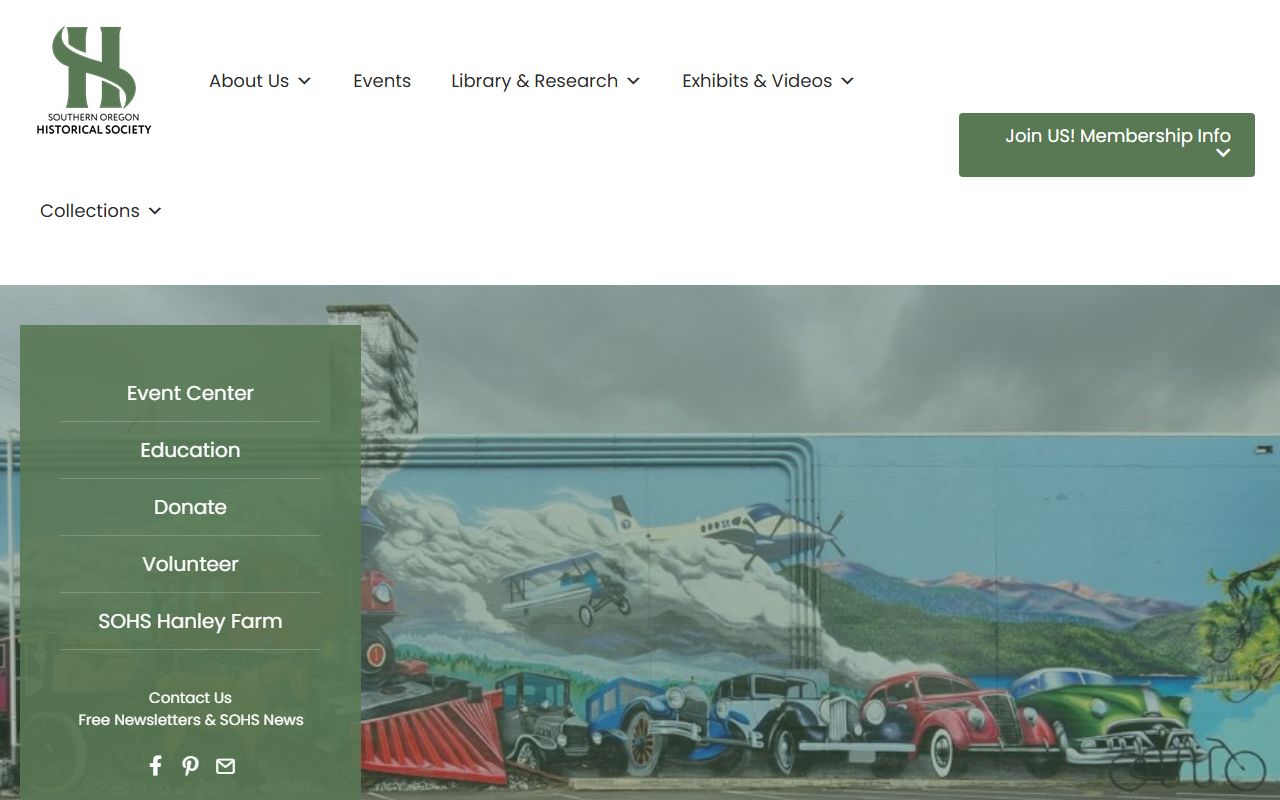Expand the About Us chevron
The width and height of the screenshot is (1280, 800).
coord(305,81)
